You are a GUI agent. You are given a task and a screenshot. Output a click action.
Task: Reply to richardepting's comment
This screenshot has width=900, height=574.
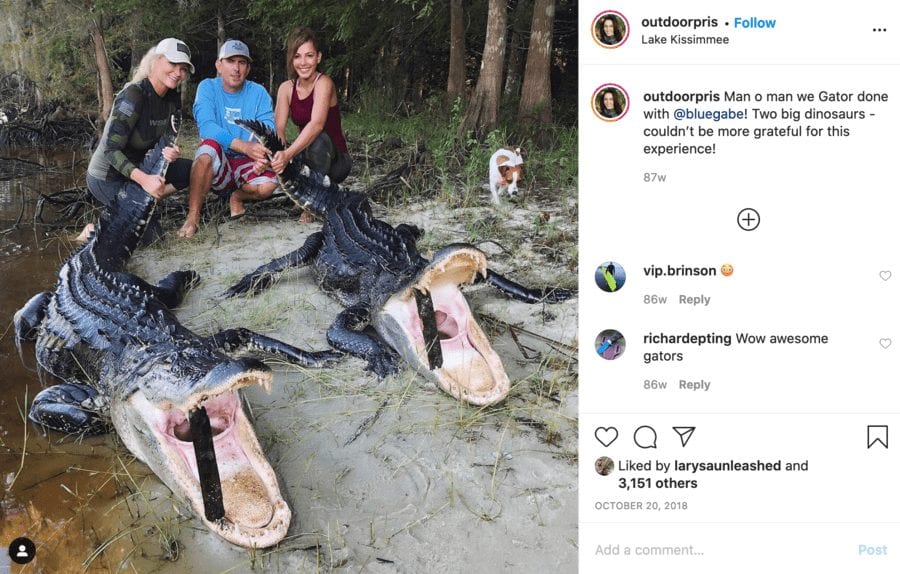[694, 384]
